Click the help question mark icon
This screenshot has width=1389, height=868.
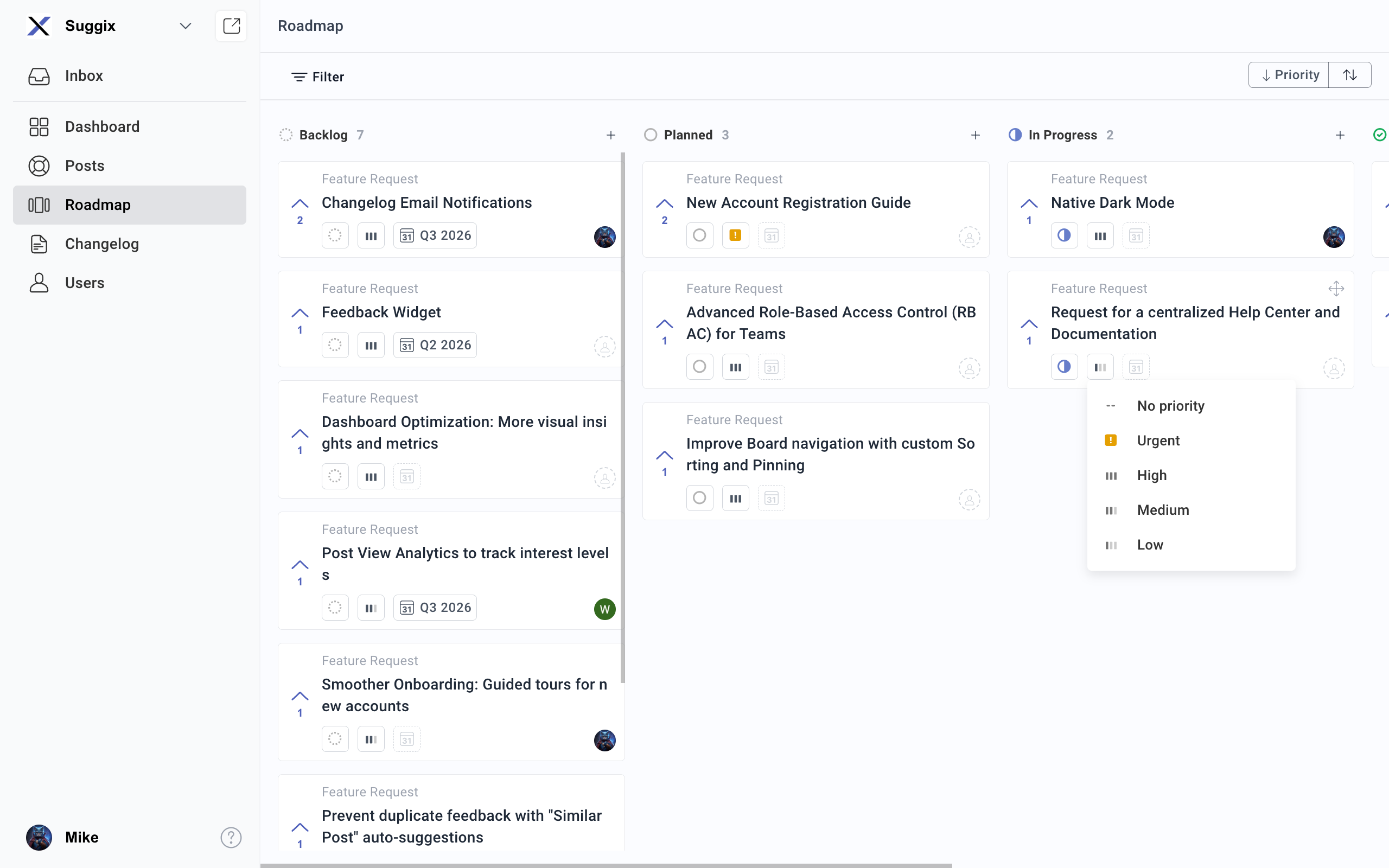tap(231, 837)
